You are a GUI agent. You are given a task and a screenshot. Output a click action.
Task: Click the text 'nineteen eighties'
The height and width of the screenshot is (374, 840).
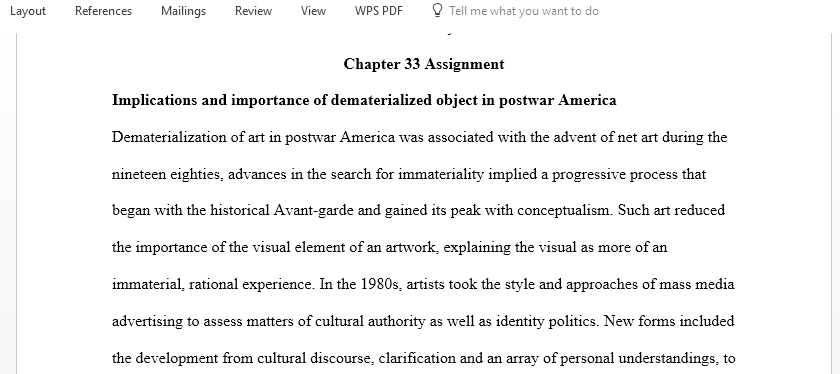pos(167,174)
